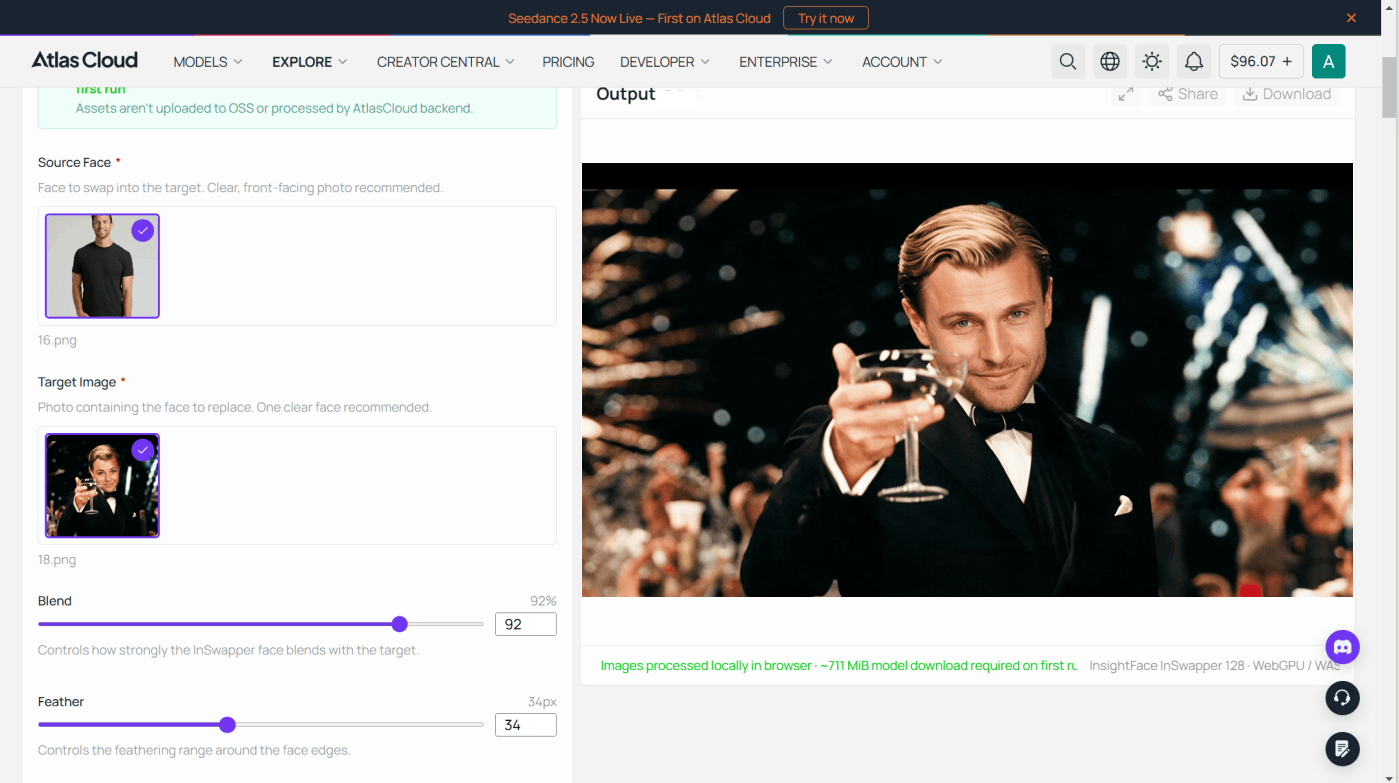
Task: Toggle the checkmark on 18.png thumbnail
Action: coord(143,451)
